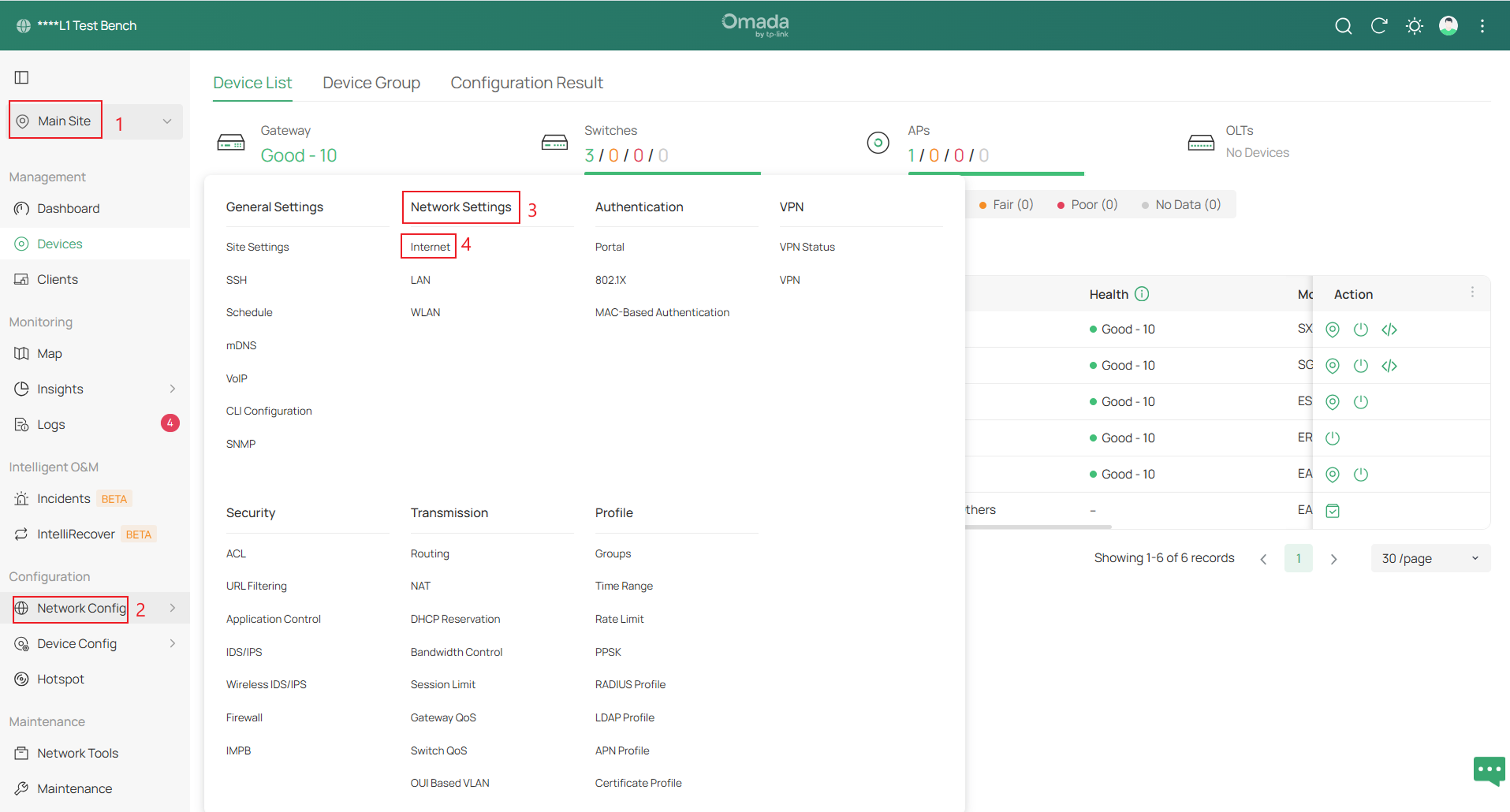The height and width of the screenshot is (812, 1510).
Task: Click the global organization globe icon
Action: coord(23,26)
